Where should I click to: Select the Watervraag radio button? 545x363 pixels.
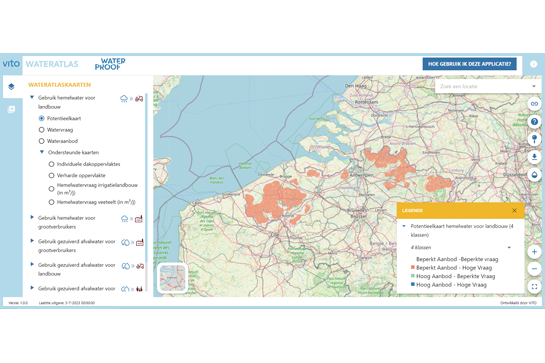pos(41,130)
